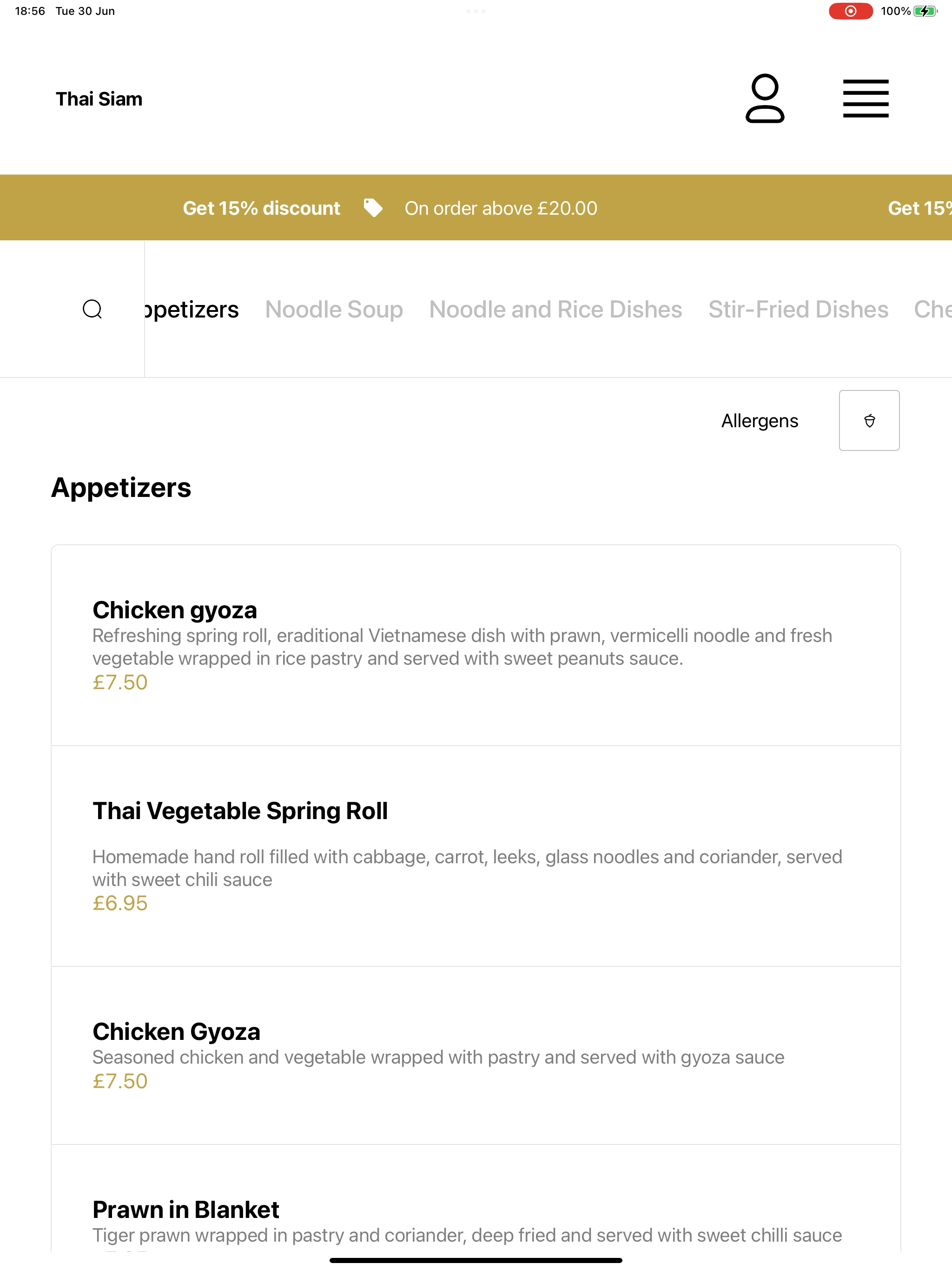Viewport: 952px width, 1270px height.
Task: Open the allergens filter acorn button
Action: pyautogui.click(x=869, y=420)
